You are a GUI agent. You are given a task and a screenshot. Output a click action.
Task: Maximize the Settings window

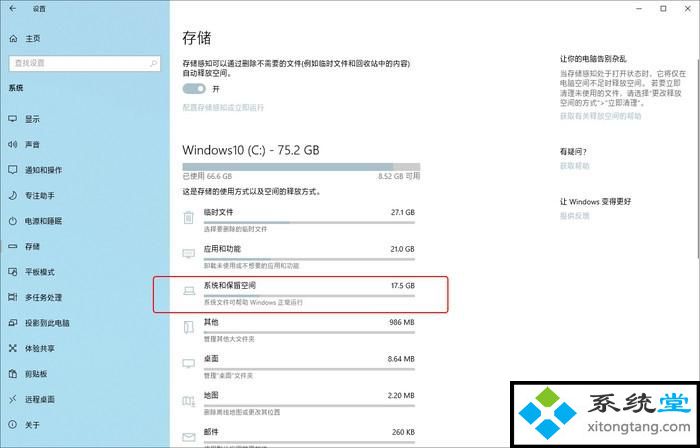[x=664, y=8]
